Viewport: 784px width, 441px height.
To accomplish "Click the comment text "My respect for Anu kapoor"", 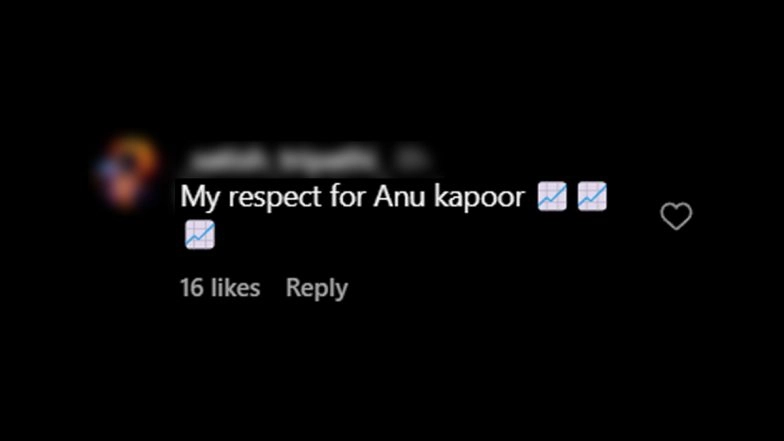I will coord(352,197).
